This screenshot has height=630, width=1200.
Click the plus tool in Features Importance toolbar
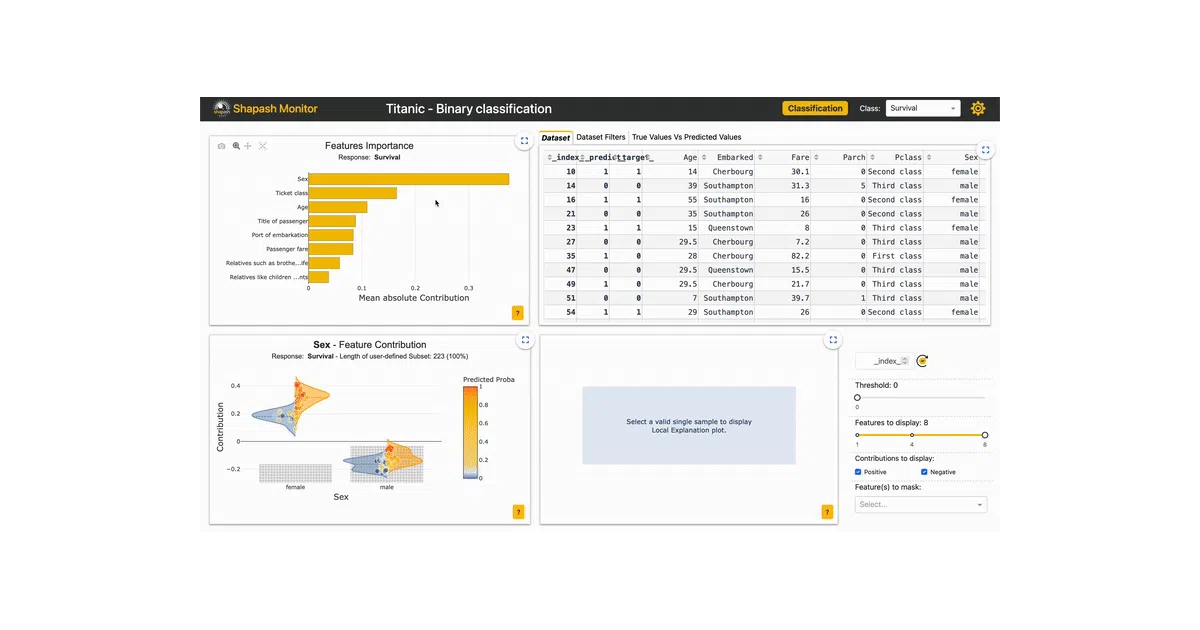click(248, 146)
